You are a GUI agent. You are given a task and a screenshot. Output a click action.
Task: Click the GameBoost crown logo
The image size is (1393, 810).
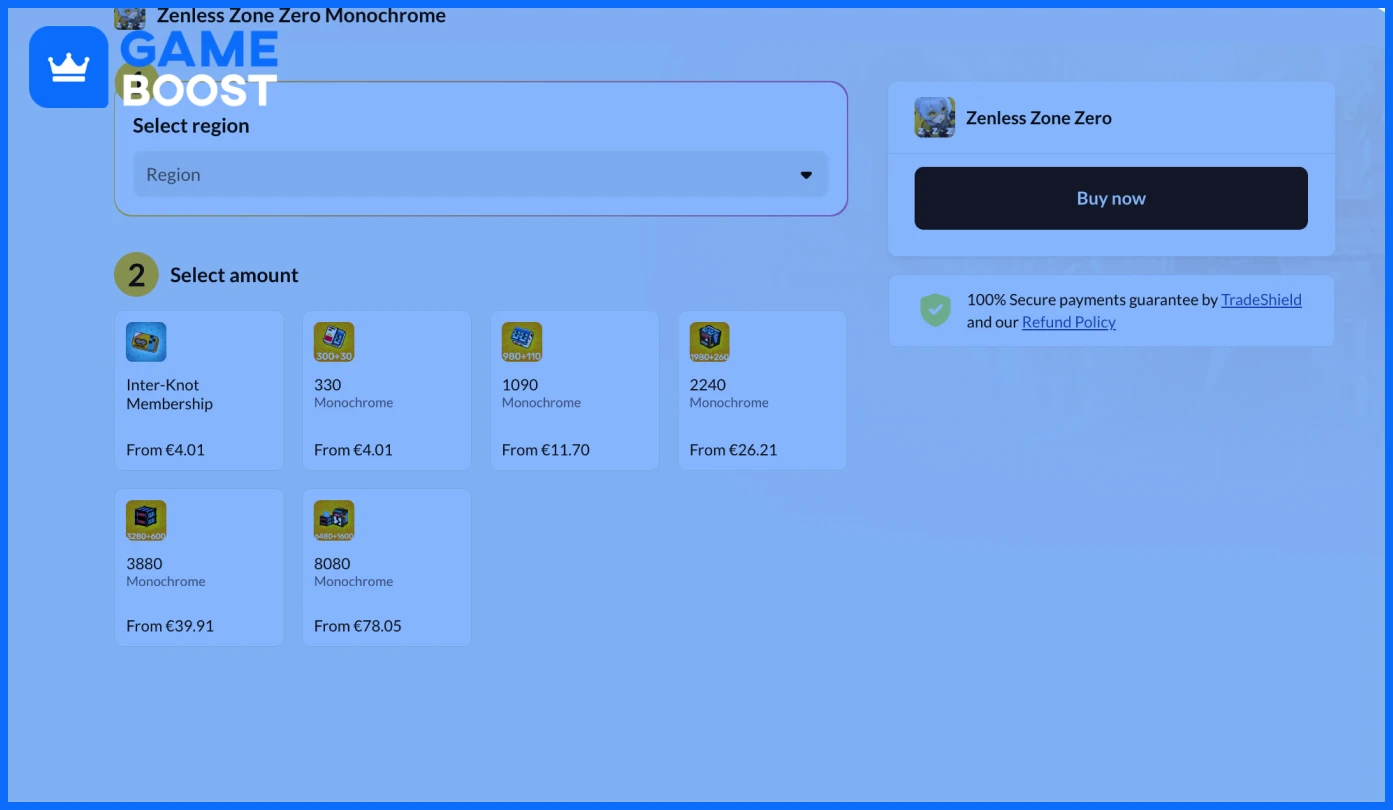point(69,67)
